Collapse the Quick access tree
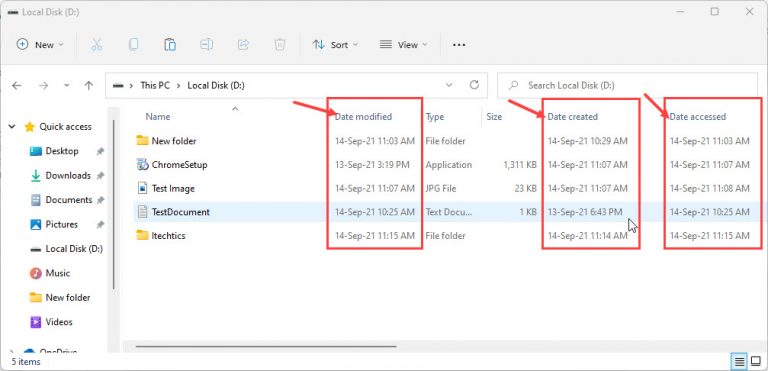 [x=12, y=127]
